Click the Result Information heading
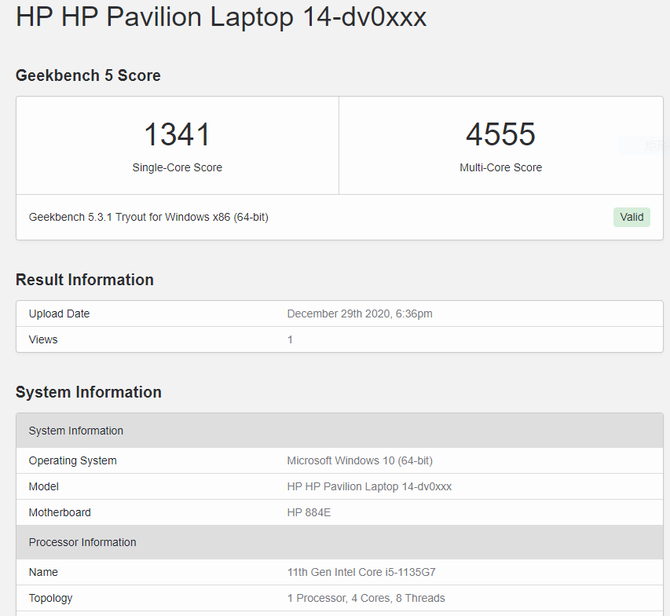This screenshot has height=616, width=670. coord(85,280)
